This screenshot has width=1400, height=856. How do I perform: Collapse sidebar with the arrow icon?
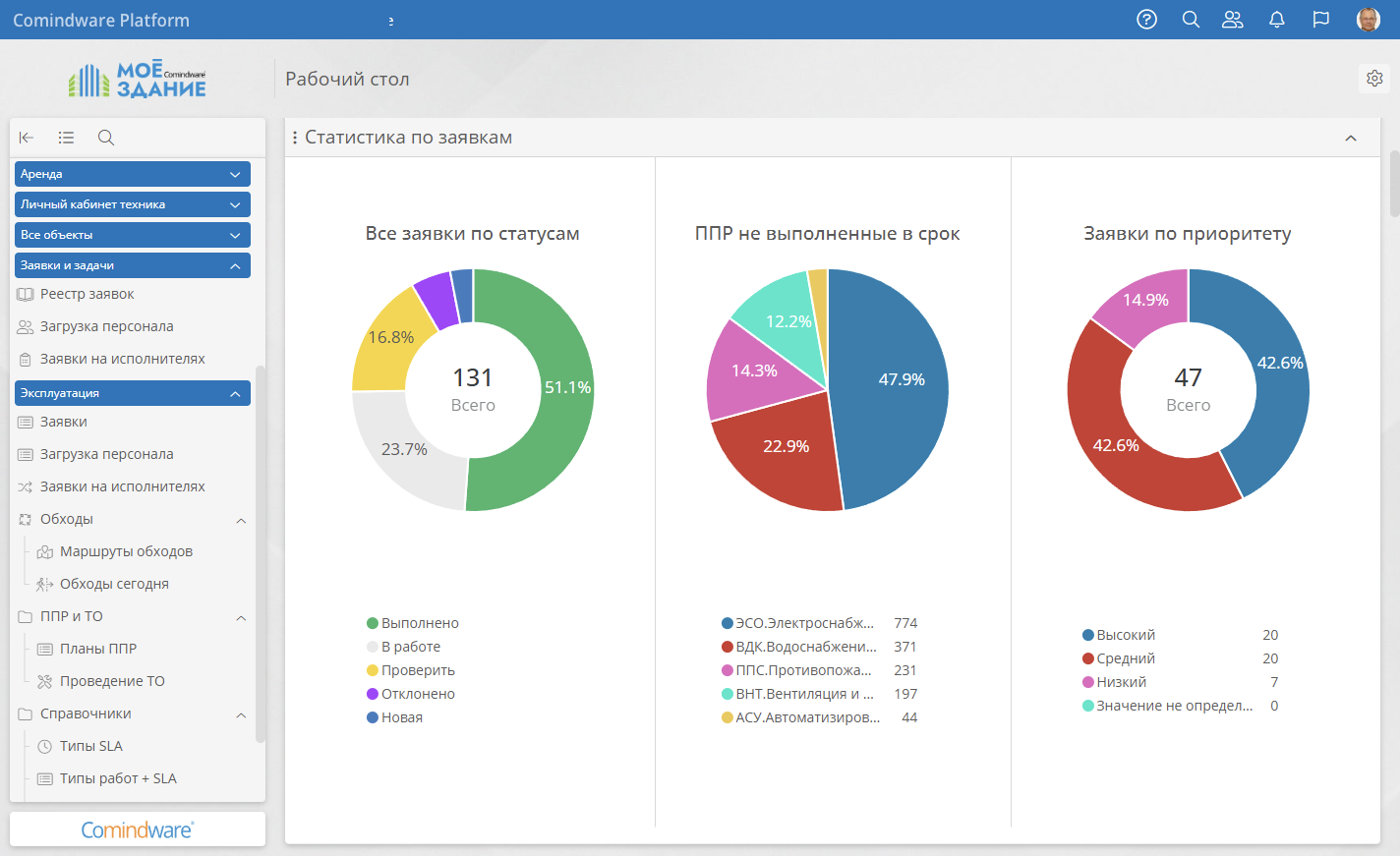point(27,138)
